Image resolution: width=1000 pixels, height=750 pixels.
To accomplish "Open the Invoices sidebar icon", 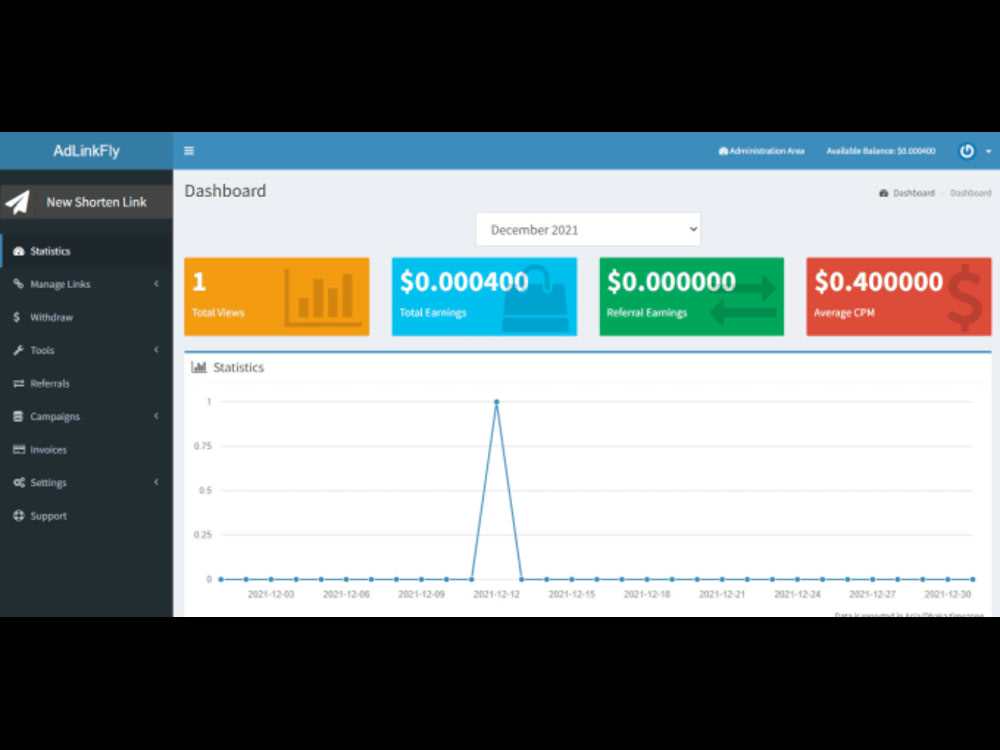I will [x=18, y=449].
